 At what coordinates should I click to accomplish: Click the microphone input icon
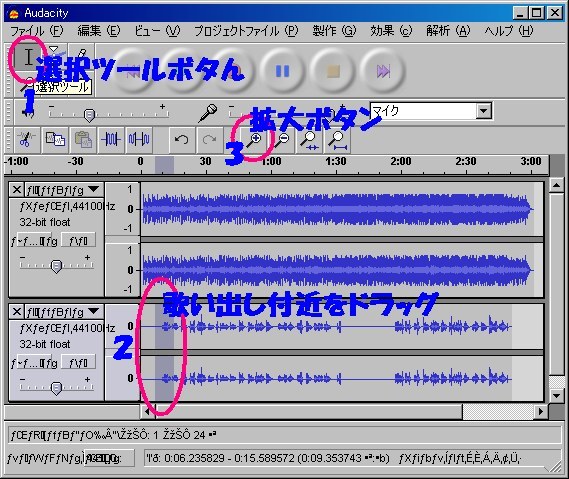click(208, 113)
